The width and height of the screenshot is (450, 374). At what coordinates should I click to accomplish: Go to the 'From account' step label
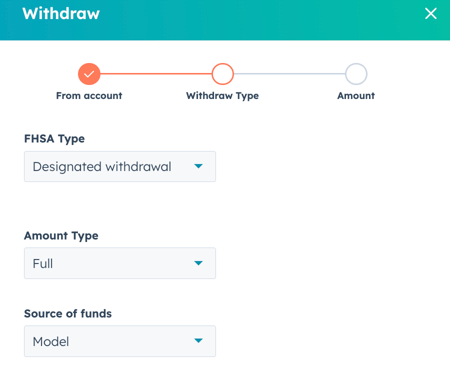coord(89,96)
